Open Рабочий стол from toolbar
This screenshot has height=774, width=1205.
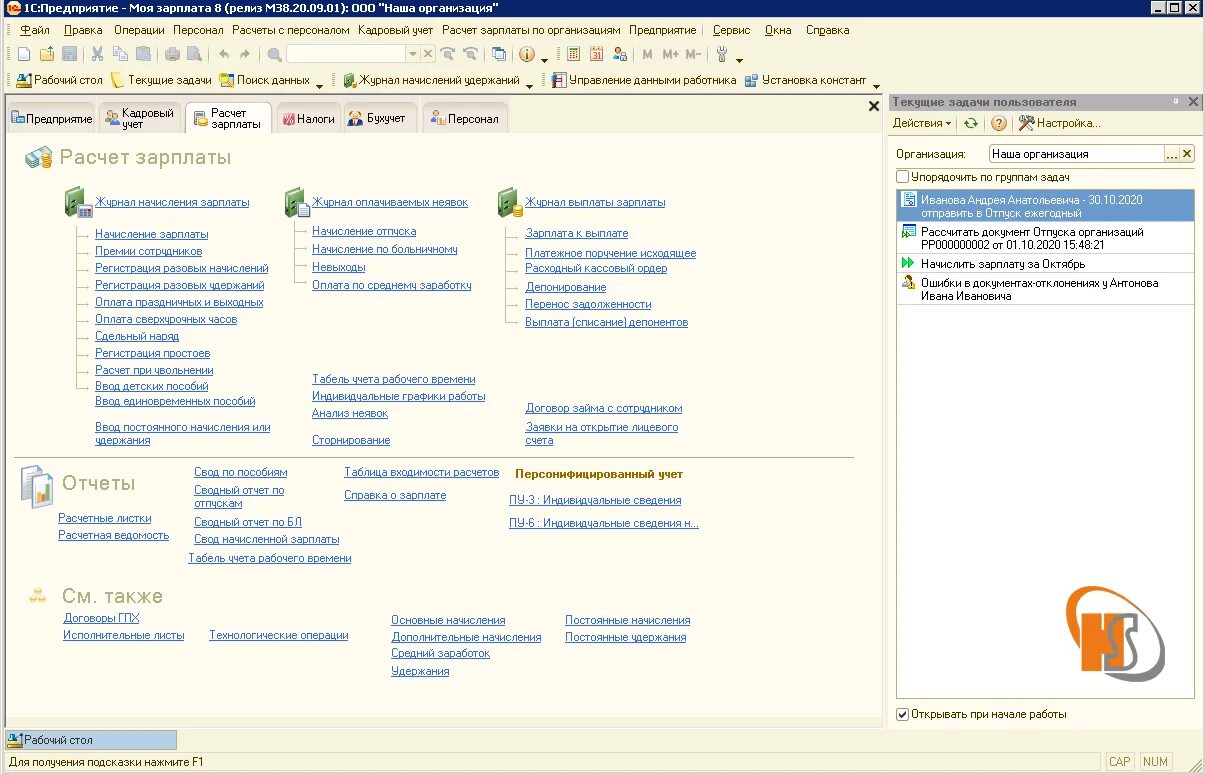tap(60, 80)
